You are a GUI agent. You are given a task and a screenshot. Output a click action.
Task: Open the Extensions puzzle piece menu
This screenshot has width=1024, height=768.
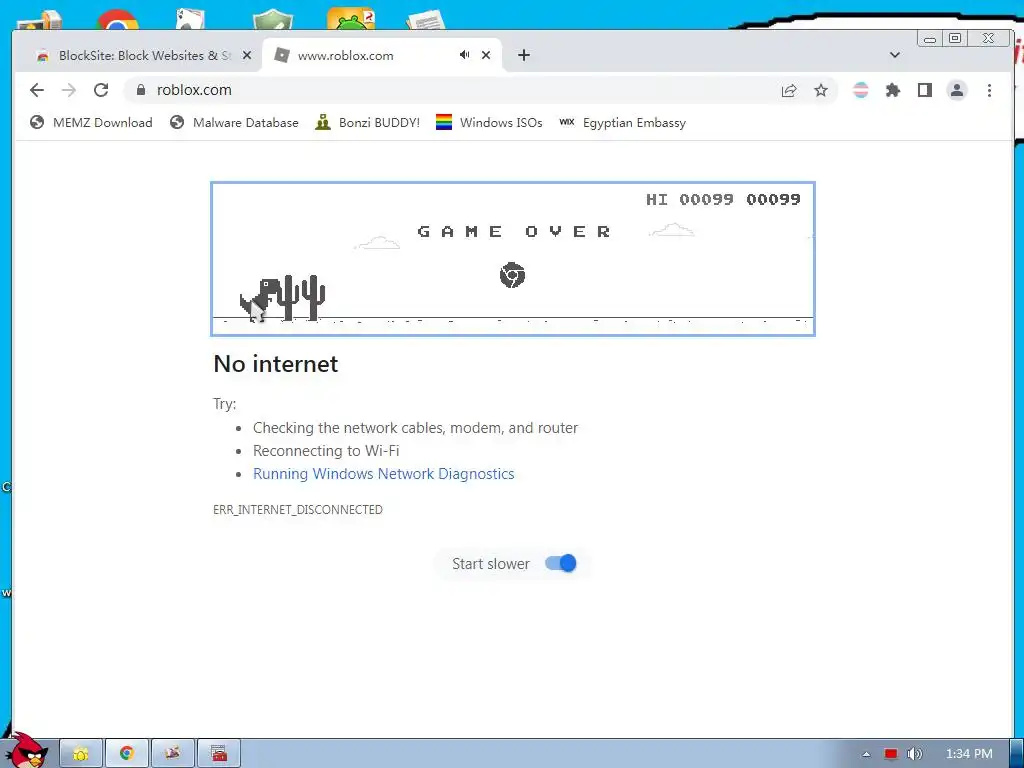click(893, 90)
